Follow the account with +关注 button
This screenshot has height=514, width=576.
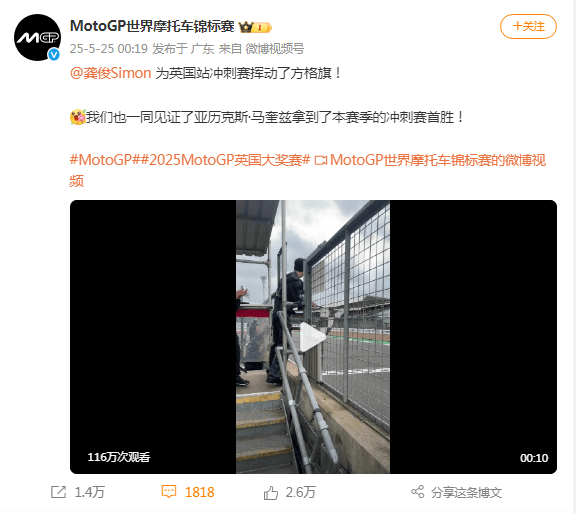coord(528,26)
